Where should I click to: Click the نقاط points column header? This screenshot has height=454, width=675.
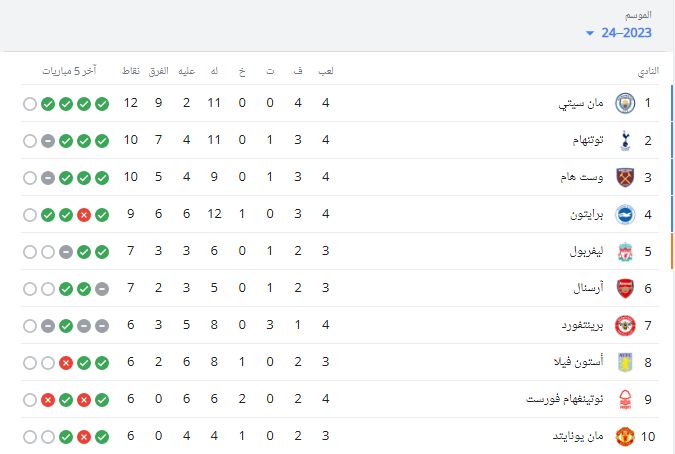coord(131,71)
